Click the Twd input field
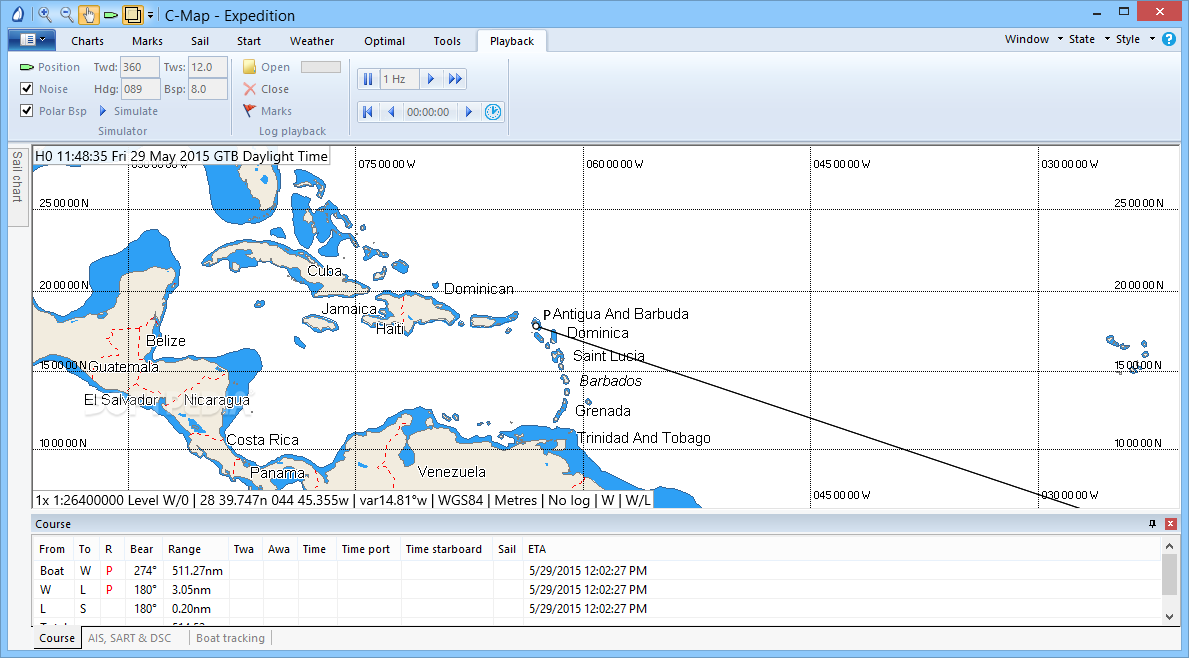 point(140,67)
